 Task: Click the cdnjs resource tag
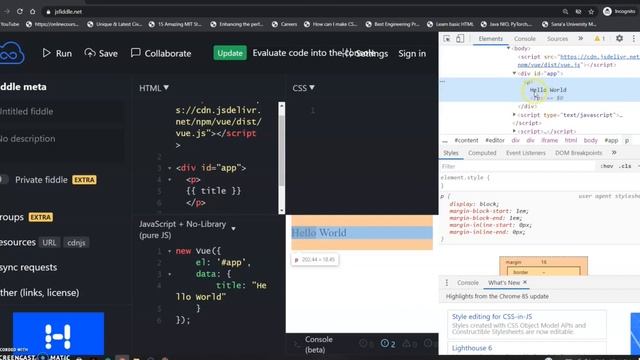[x=76, y=242]
